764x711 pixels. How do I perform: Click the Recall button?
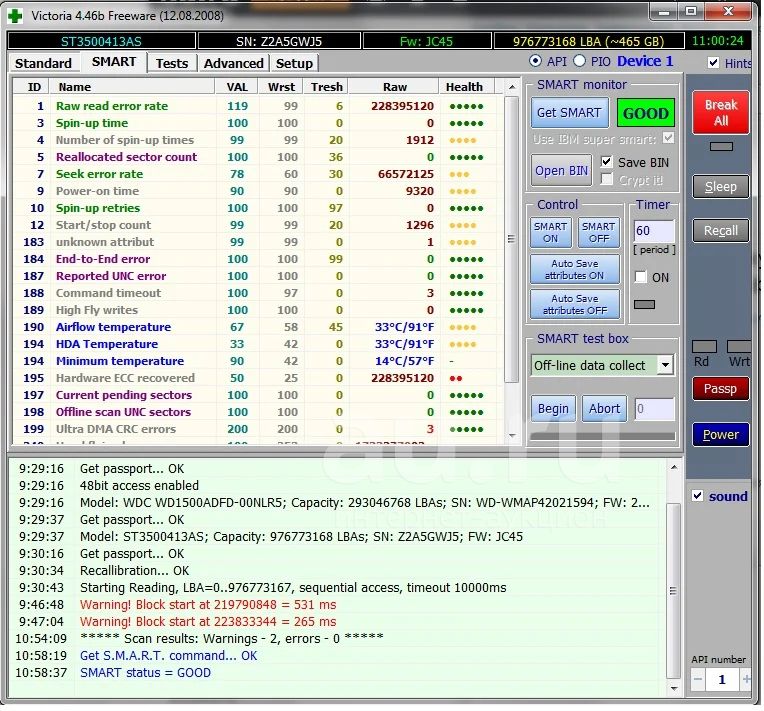721,231
